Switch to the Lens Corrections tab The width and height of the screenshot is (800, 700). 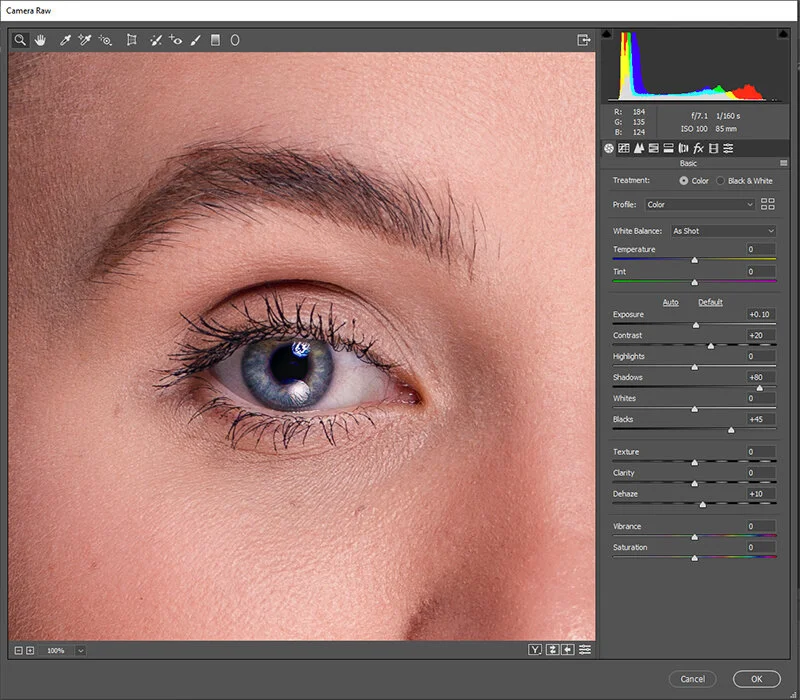pos(682,148)
